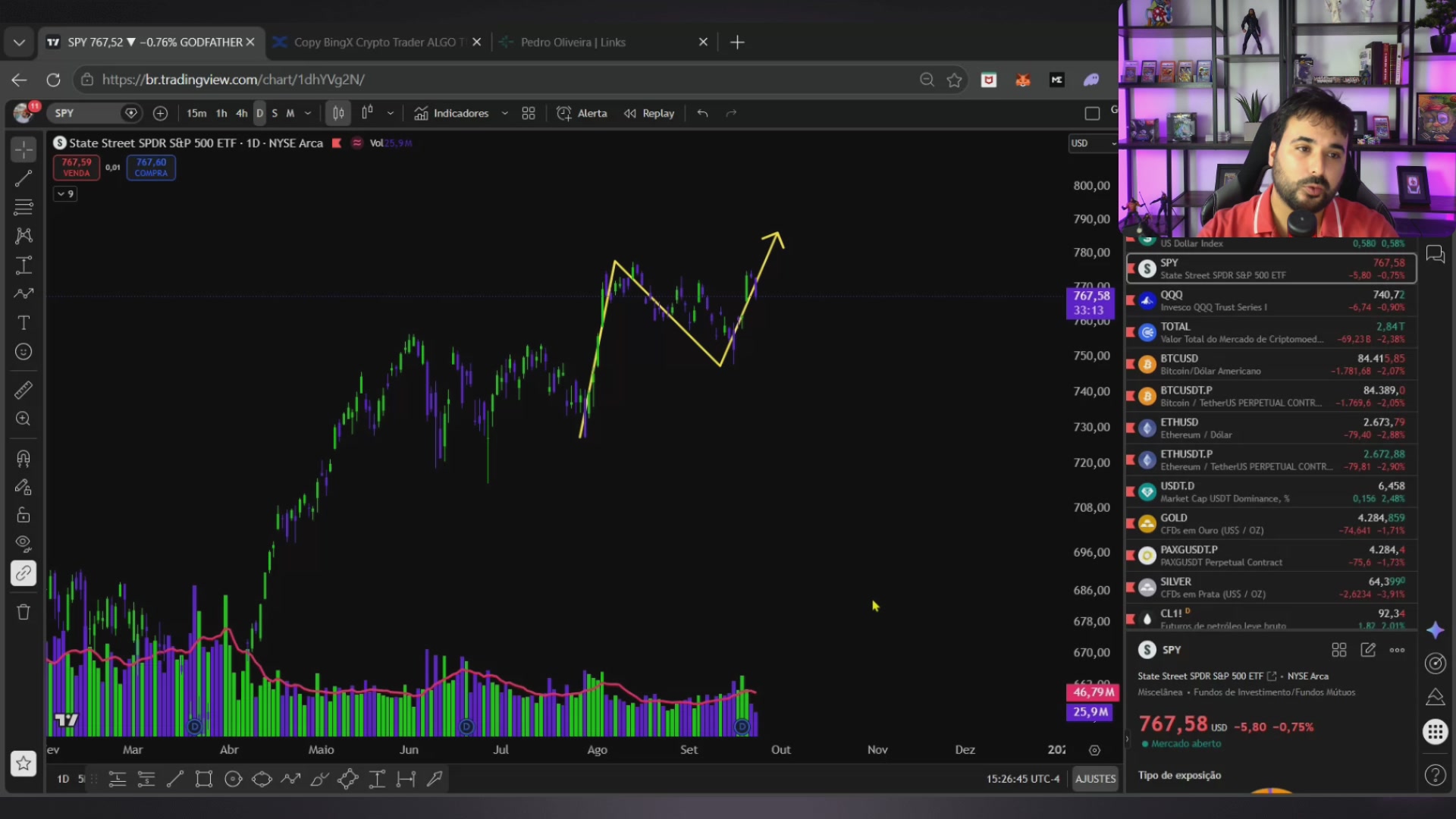Select the trend line drawing tool
1456x819 pixels.
pos(24,178)
